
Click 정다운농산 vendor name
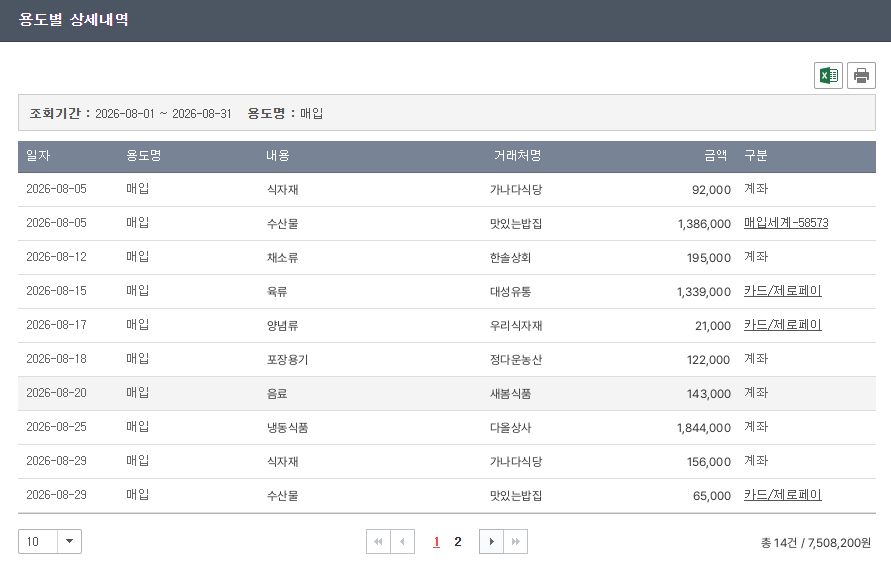point(516,360)
